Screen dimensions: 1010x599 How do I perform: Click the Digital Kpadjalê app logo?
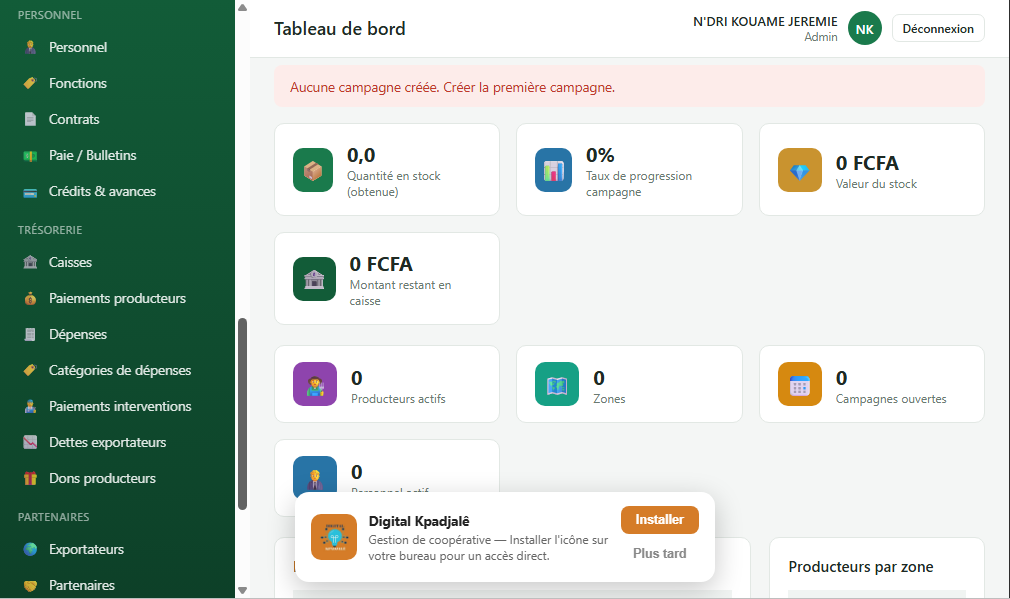[x=334, y=537]
